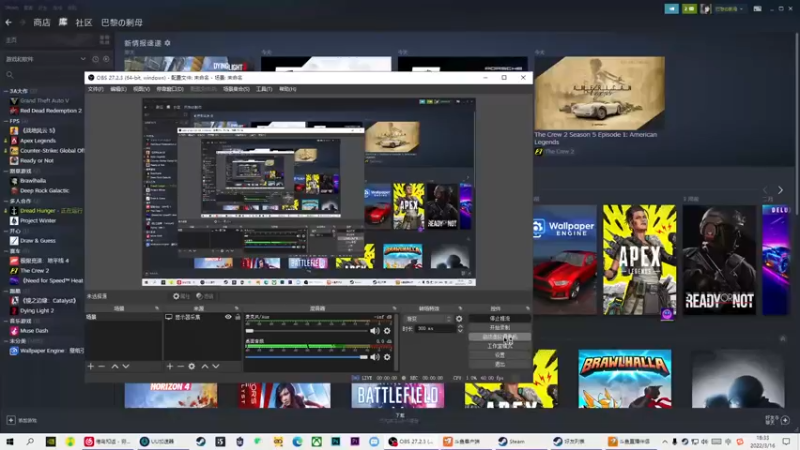Click the recent-activity clock icon in Steam sidebar

pyautogui.click(x=95, y=59)
